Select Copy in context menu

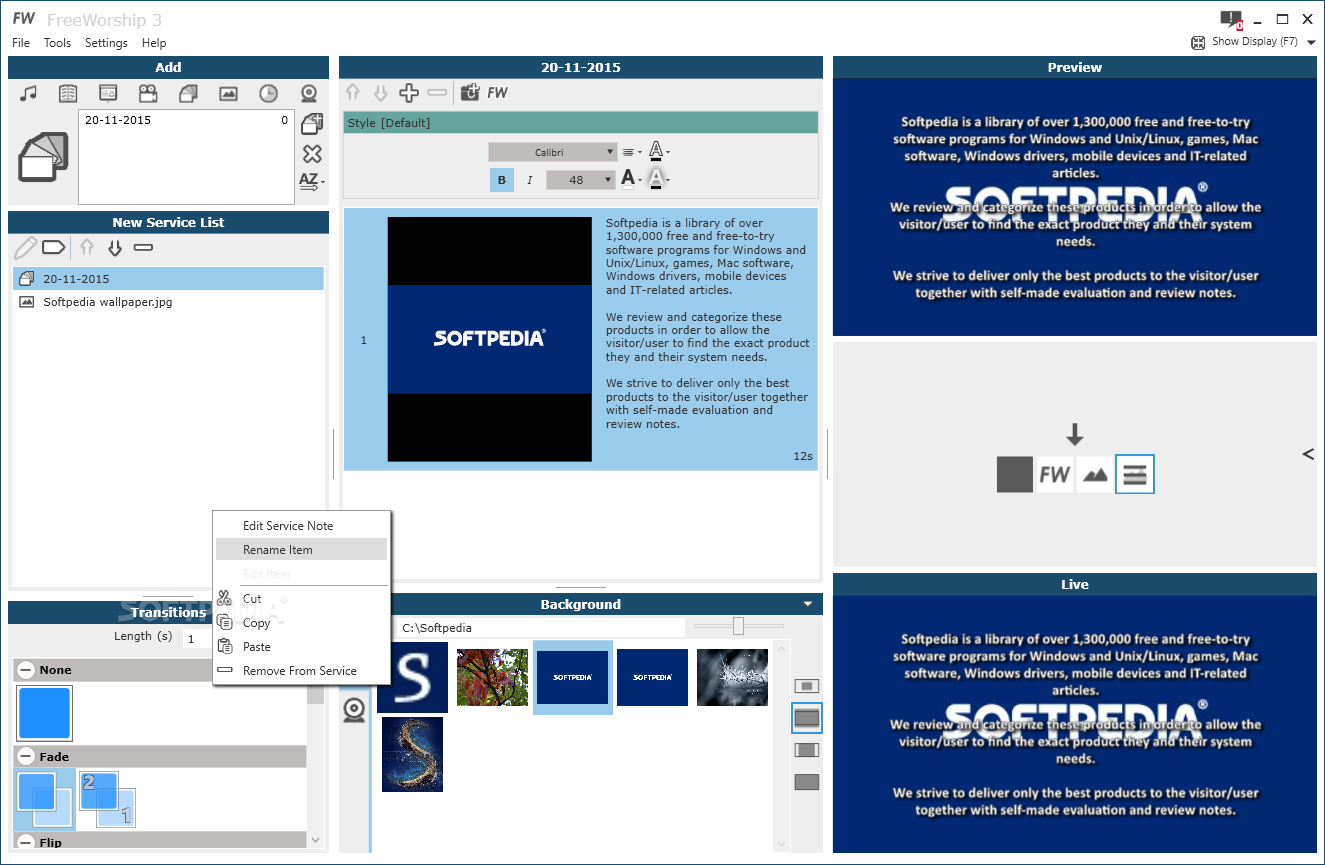pos(301,623)
